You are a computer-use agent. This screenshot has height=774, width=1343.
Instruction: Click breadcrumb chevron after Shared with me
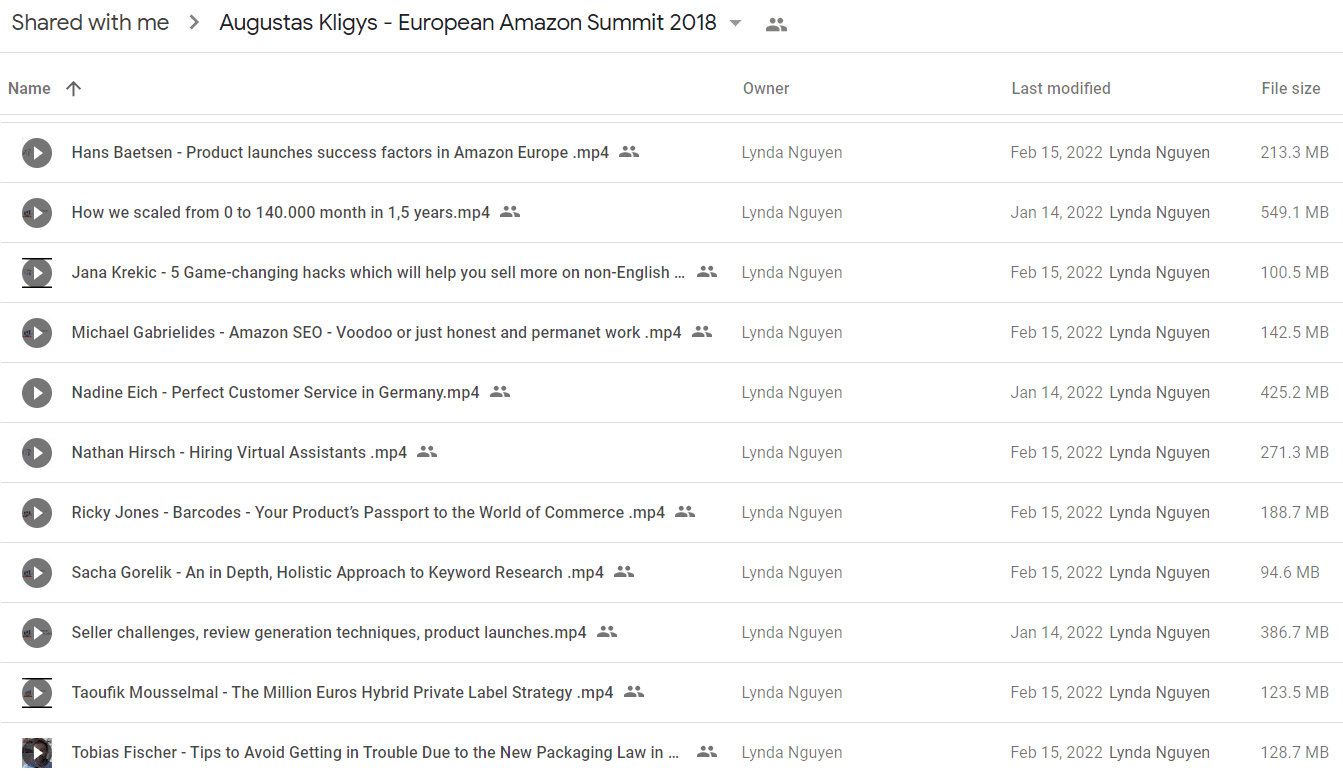point(194,23)
